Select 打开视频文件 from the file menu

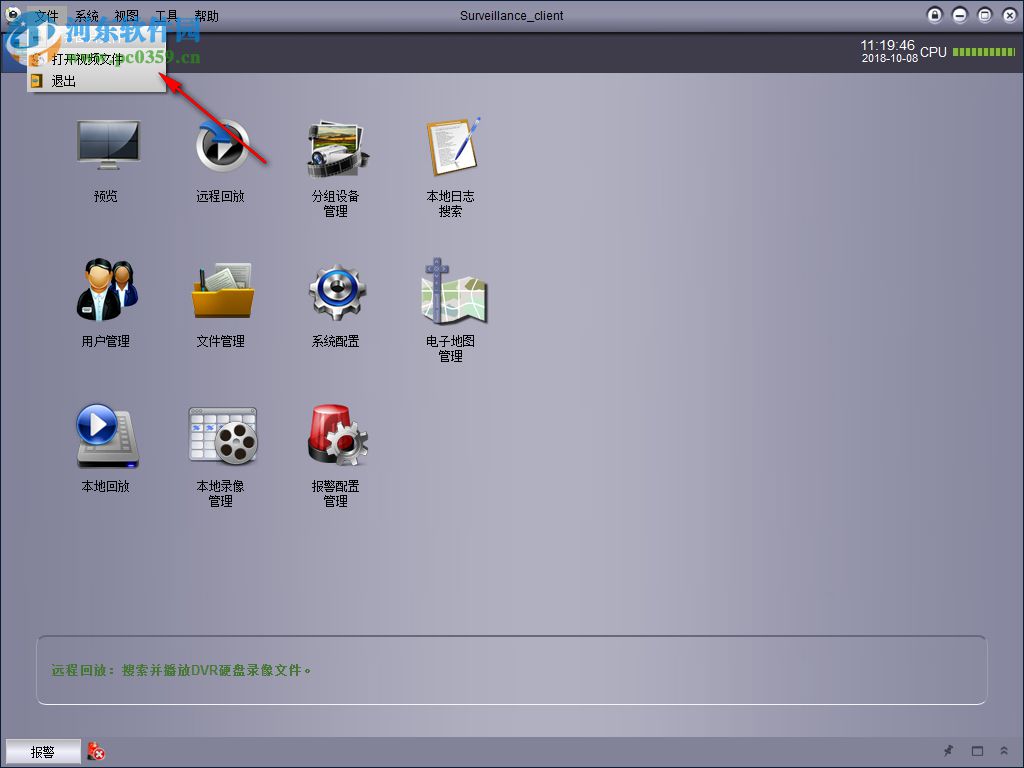pos(96,59)
